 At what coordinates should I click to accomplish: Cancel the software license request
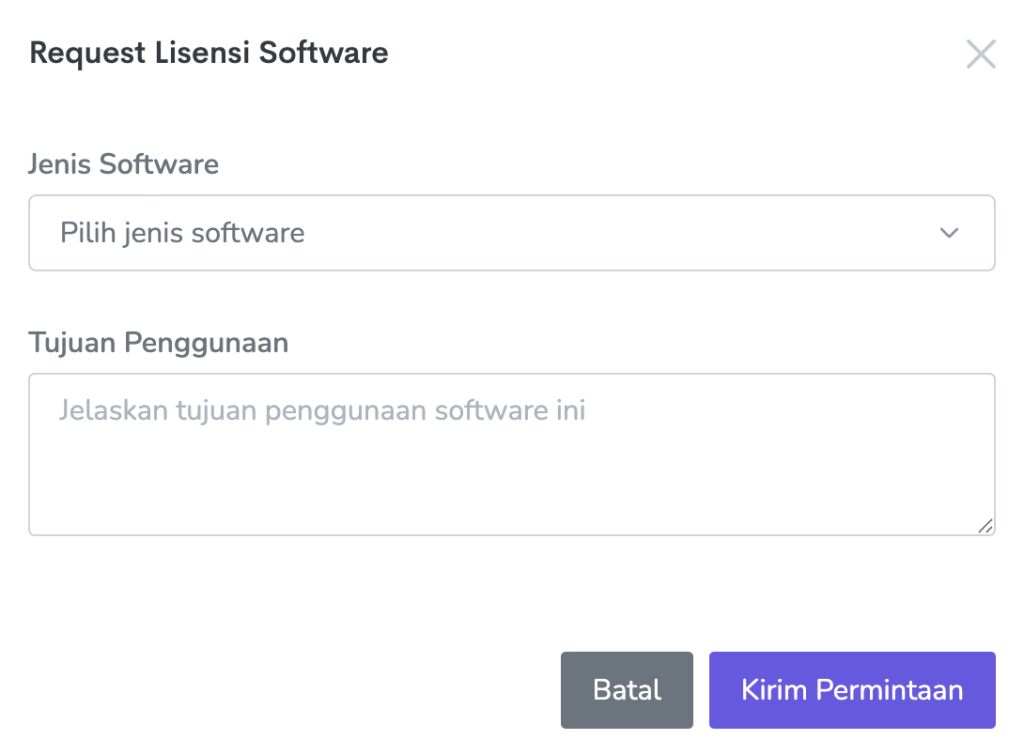(627, 690)
